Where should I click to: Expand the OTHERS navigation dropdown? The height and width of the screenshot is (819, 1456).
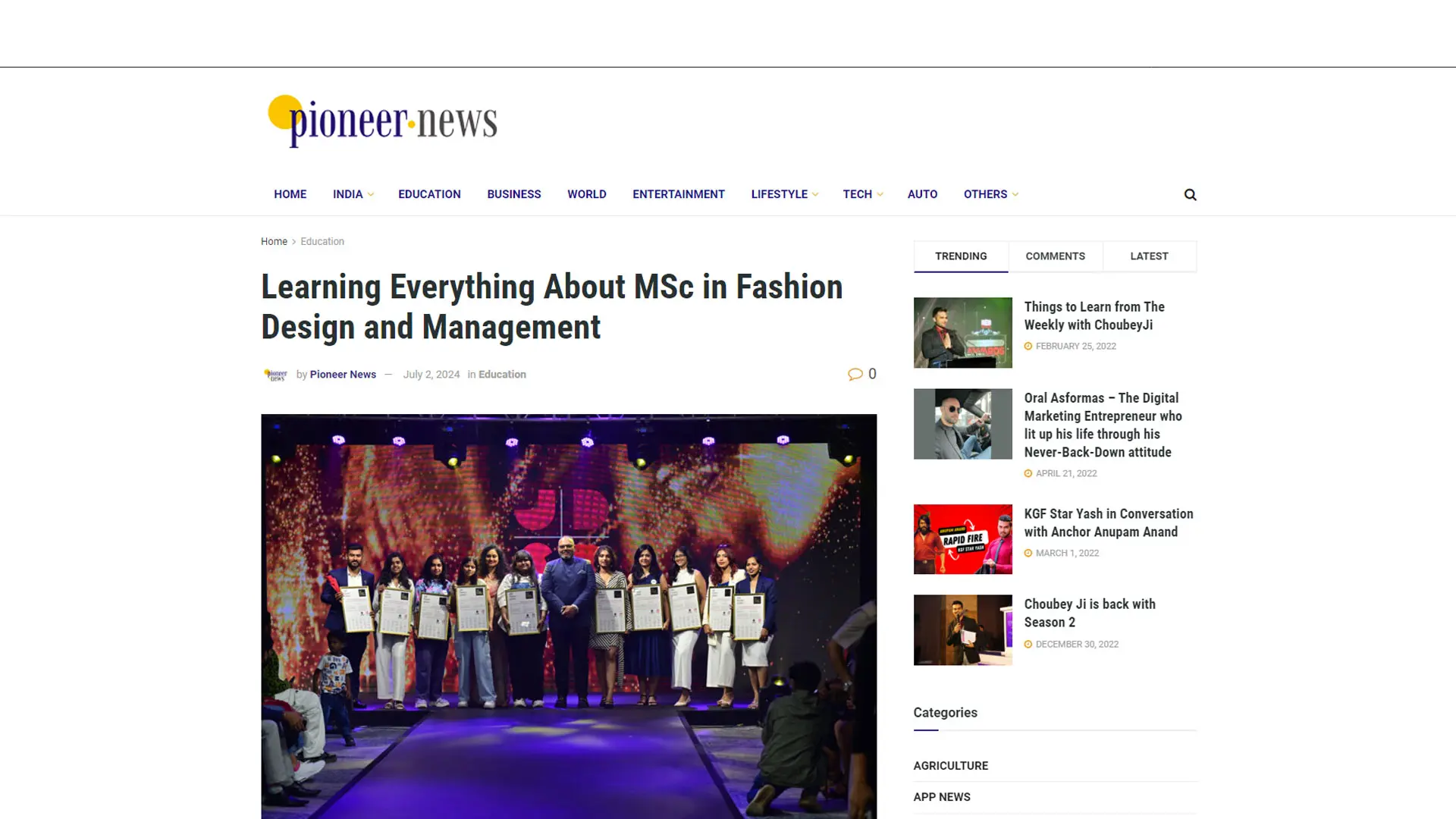[x=990, y=194]
